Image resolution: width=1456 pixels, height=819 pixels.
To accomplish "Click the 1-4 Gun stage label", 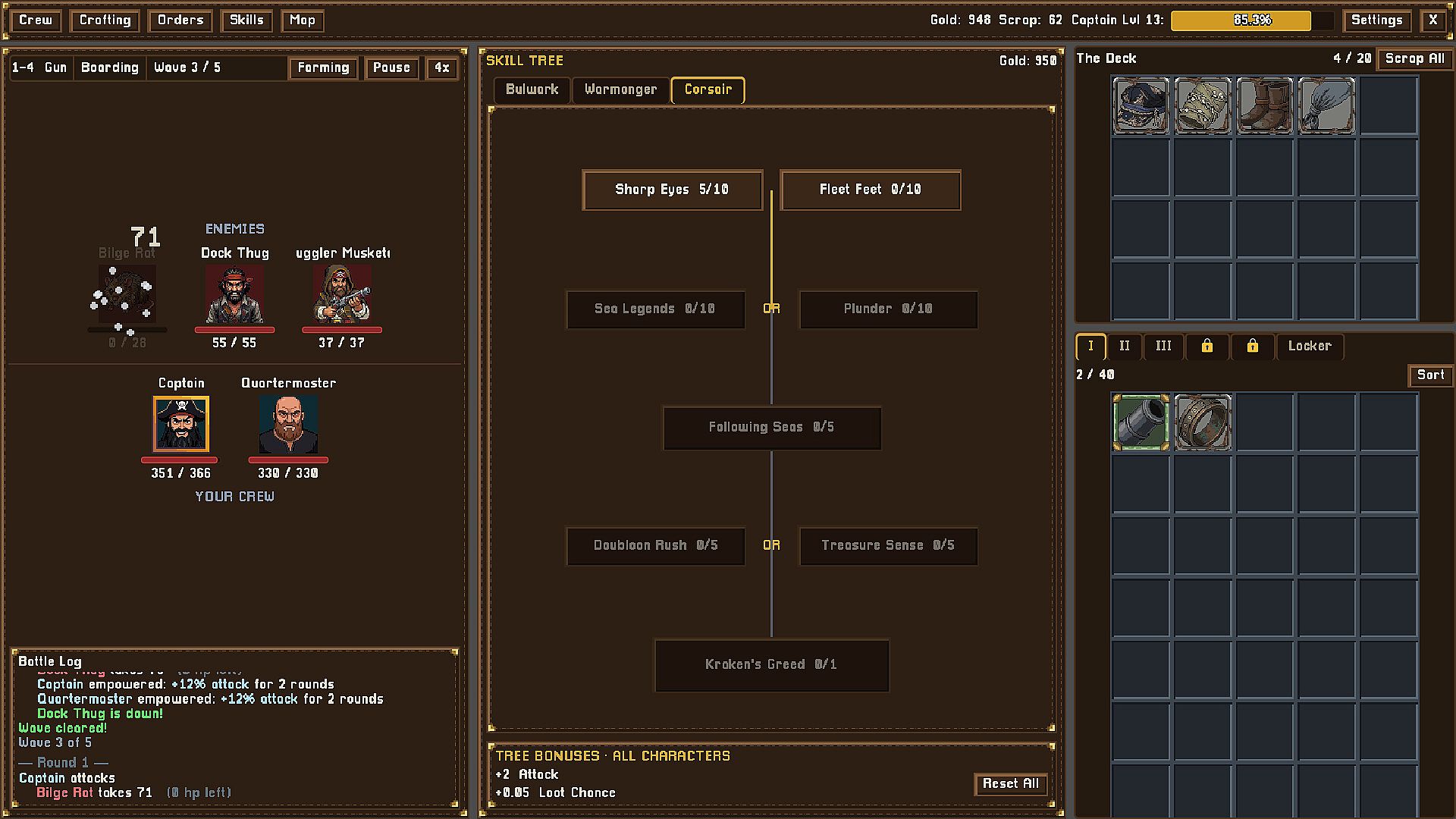I will pyautogui.click(x=39, y=67).
